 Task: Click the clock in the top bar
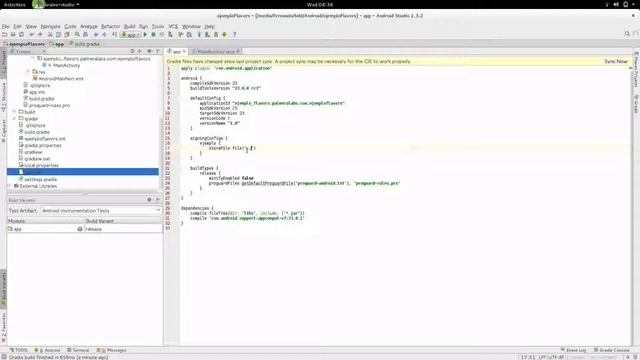[320, 4]
